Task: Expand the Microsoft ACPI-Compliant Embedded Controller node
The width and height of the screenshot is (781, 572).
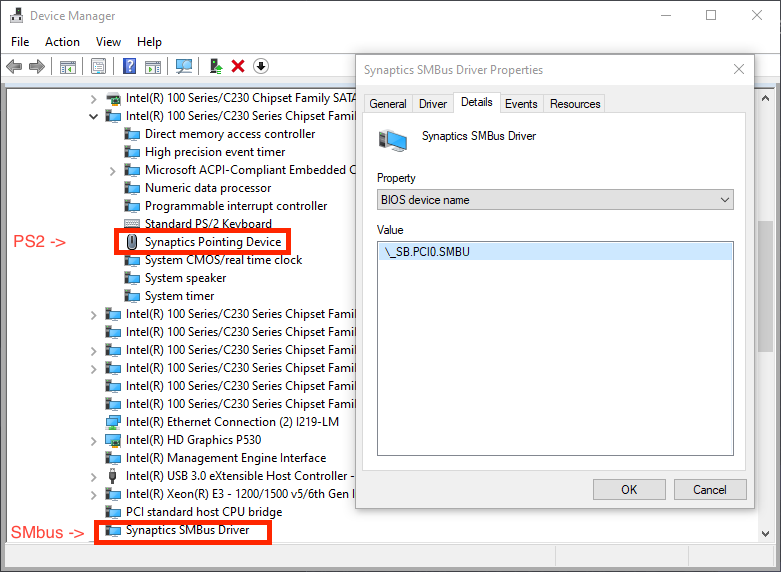Action: point(113,171)
